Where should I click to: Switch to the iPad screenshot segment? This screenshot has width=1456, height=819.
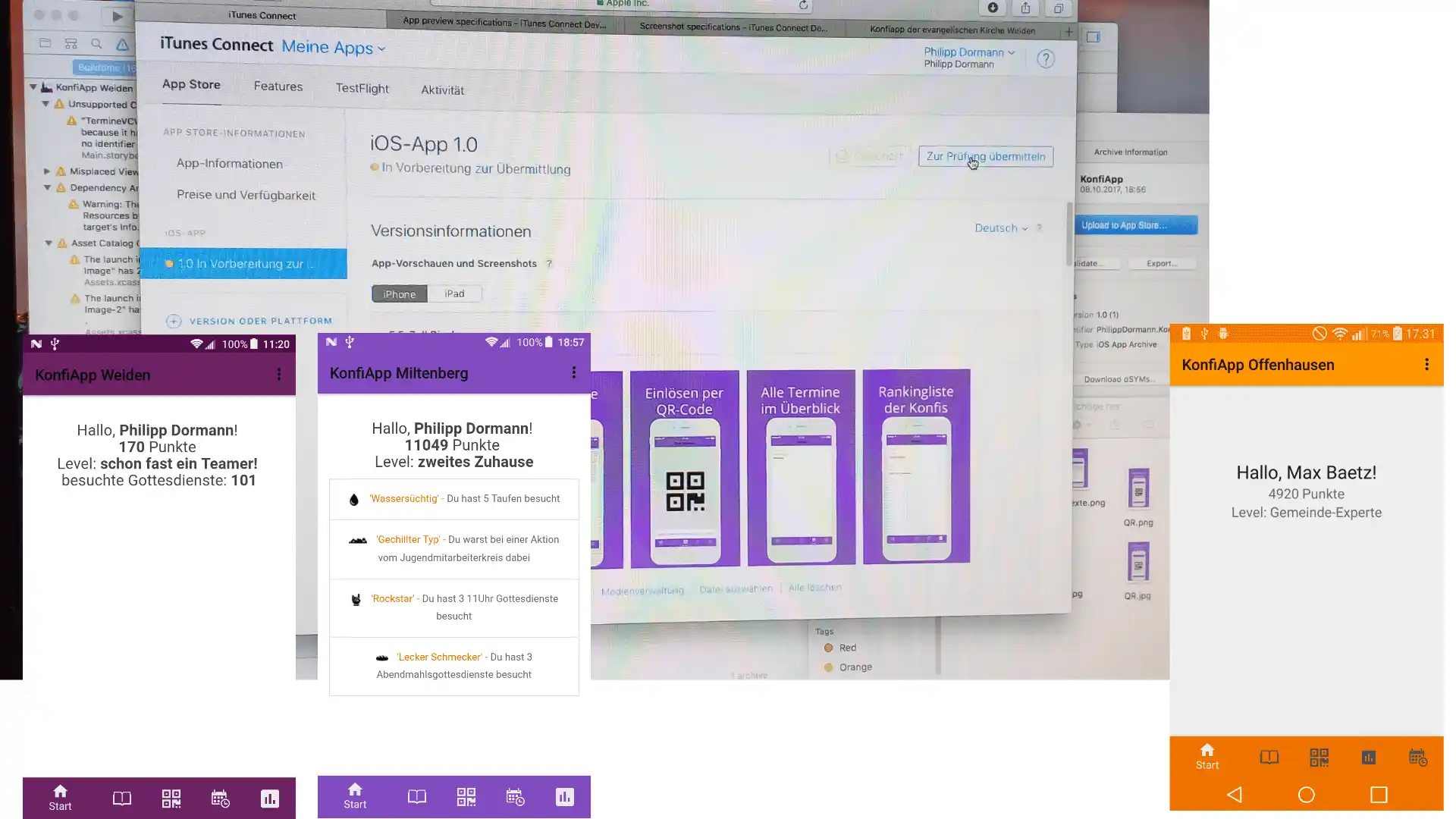click(x=454, y=293)
